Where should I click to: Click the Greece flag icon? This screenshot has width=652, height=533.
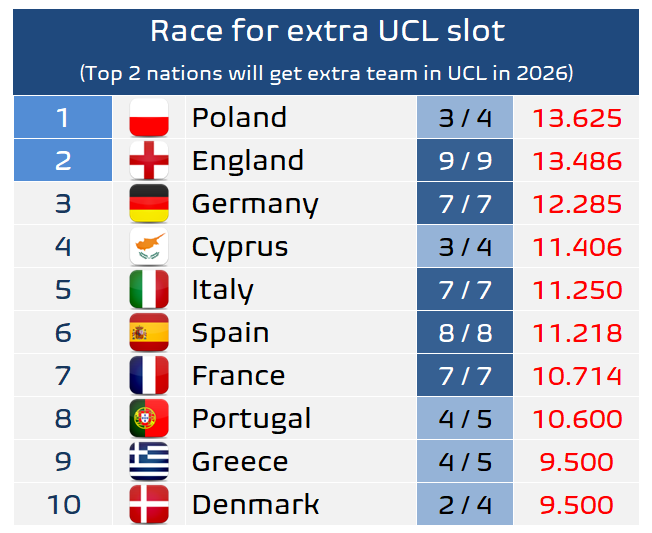tap(149, 462)
